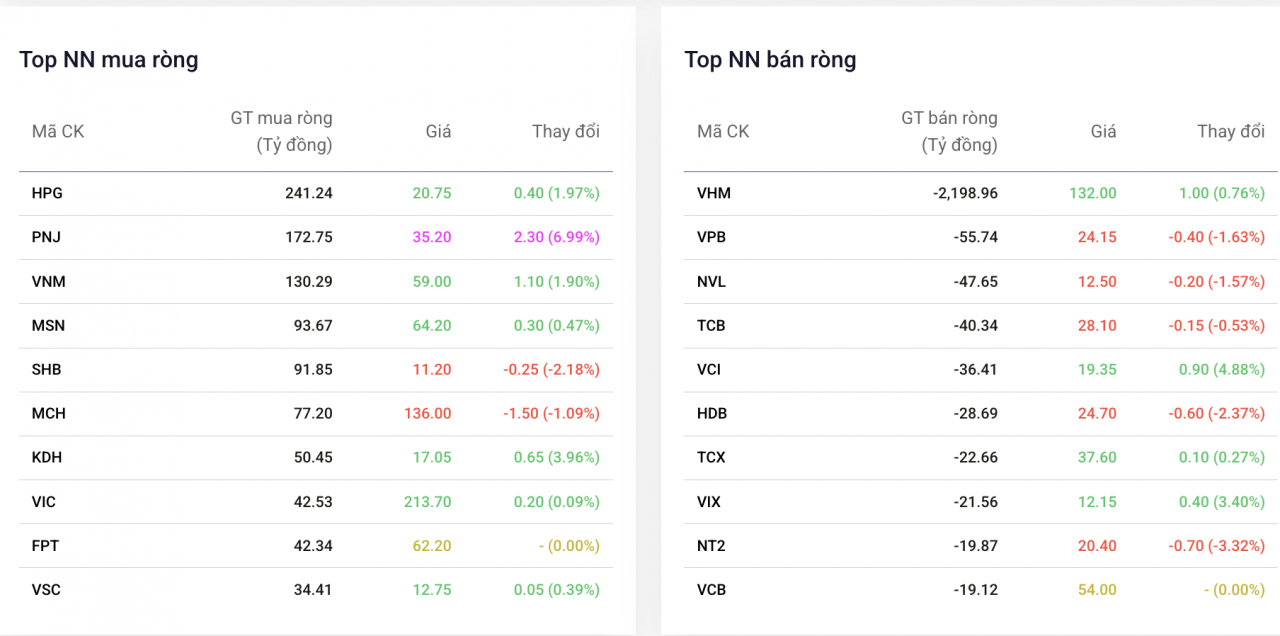This screenshot has width=1280, height=636.
Task: Open the KDH stock code
Action: click(47, 457)
